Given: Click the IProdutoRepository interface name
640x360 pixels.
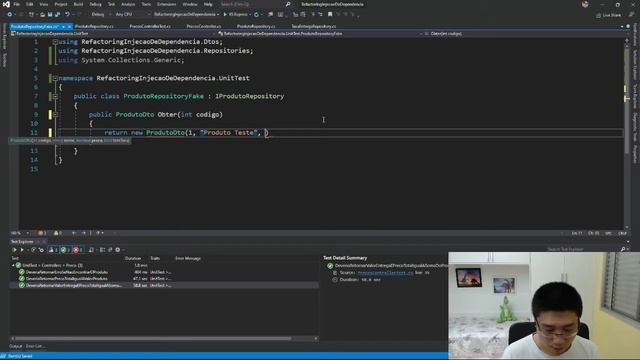Looking at the screenshot, I should point(249,96).
